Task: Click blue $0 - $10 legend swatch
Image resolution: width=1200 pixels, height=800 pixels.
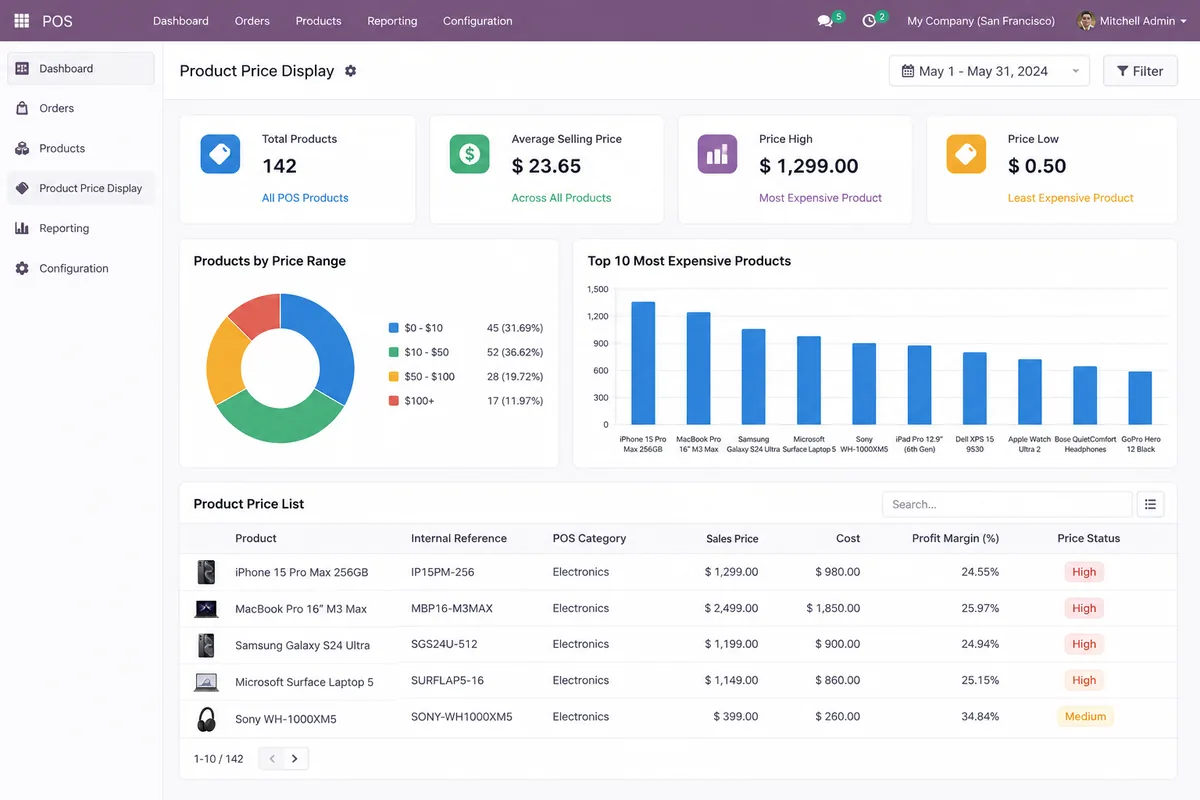Action: click(393, 328)
